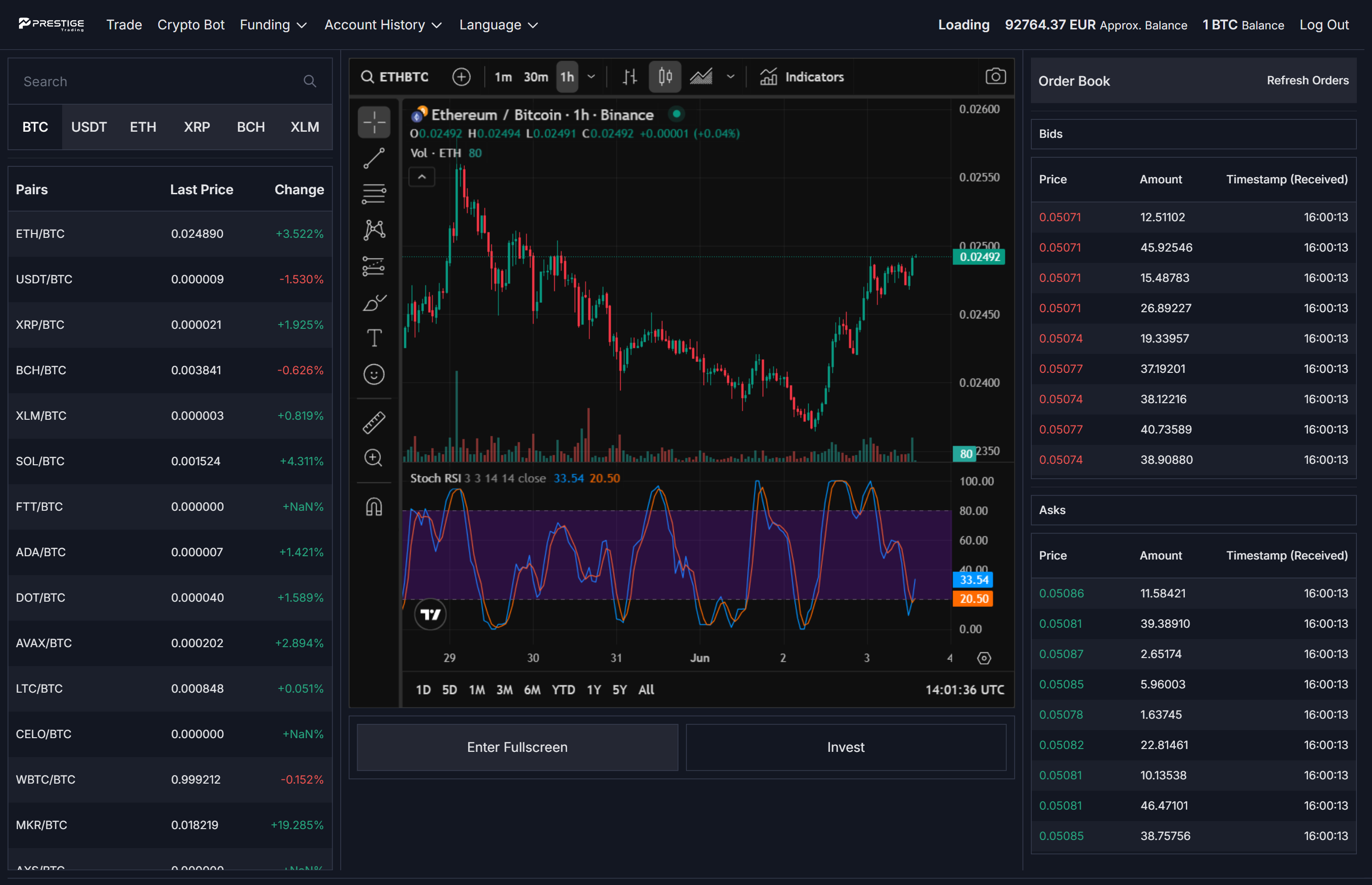Activate the chart zoom-in tool
Viewport: 1372px width, 885px height.
pyautogui.click(x=373, y=458)
